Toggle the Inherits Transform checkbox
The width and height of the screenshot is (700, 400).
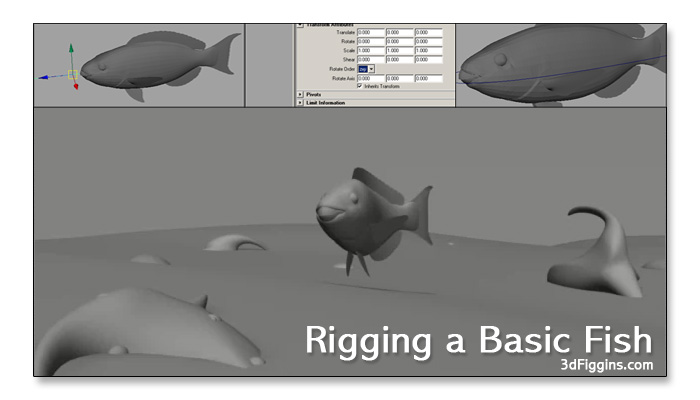coord(360,86)
